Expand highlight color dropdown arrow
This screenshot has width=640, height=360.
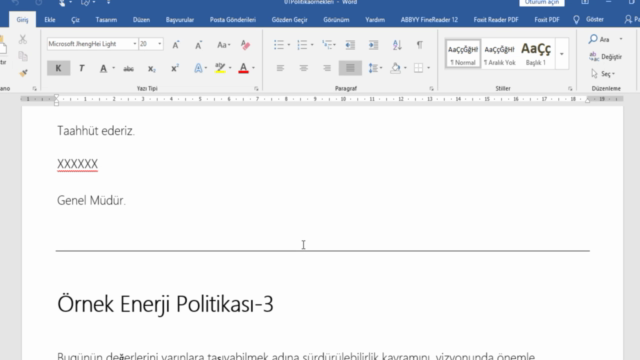(x=230, y=68)
